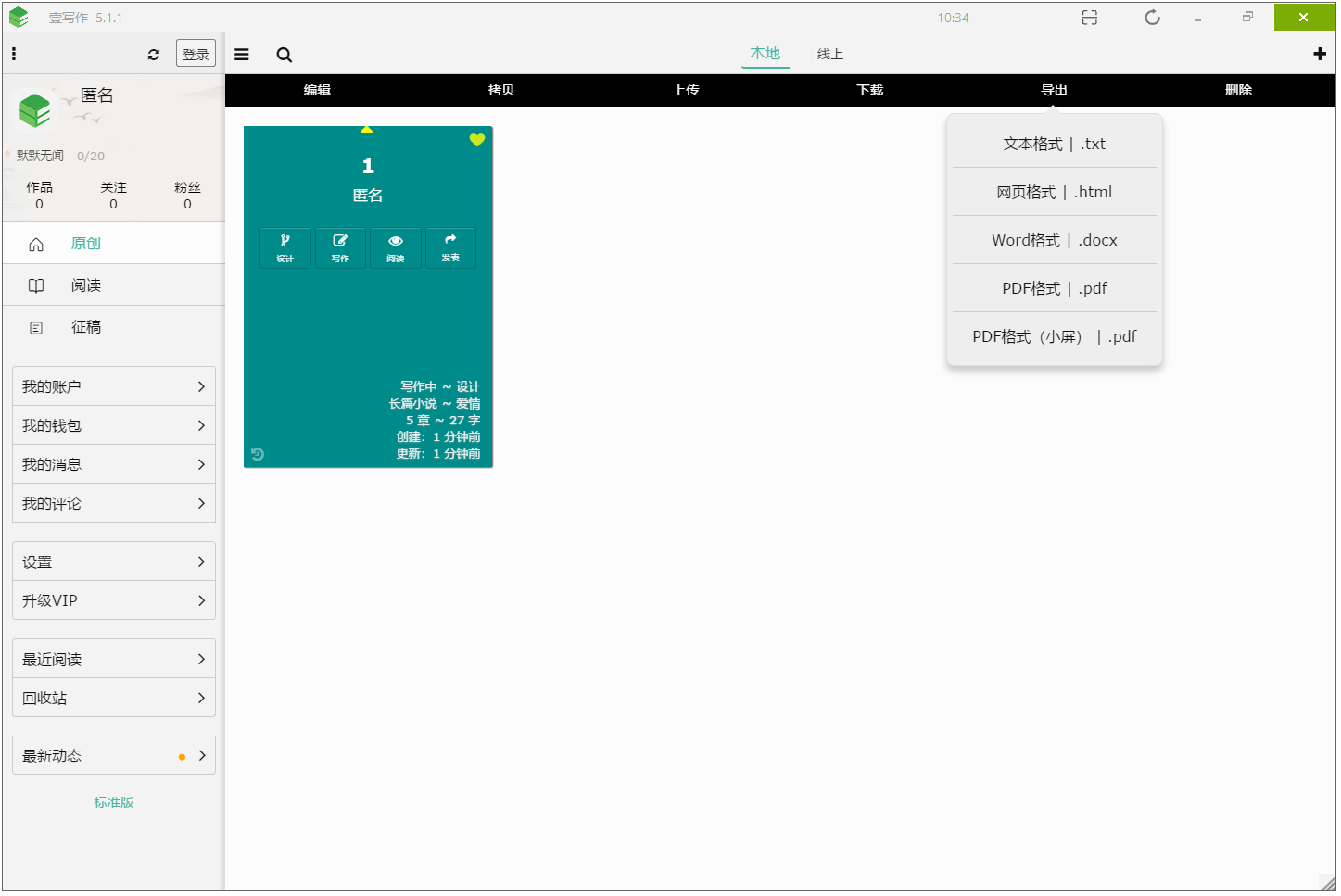Click the history icon on the book card

pos(258,454)
